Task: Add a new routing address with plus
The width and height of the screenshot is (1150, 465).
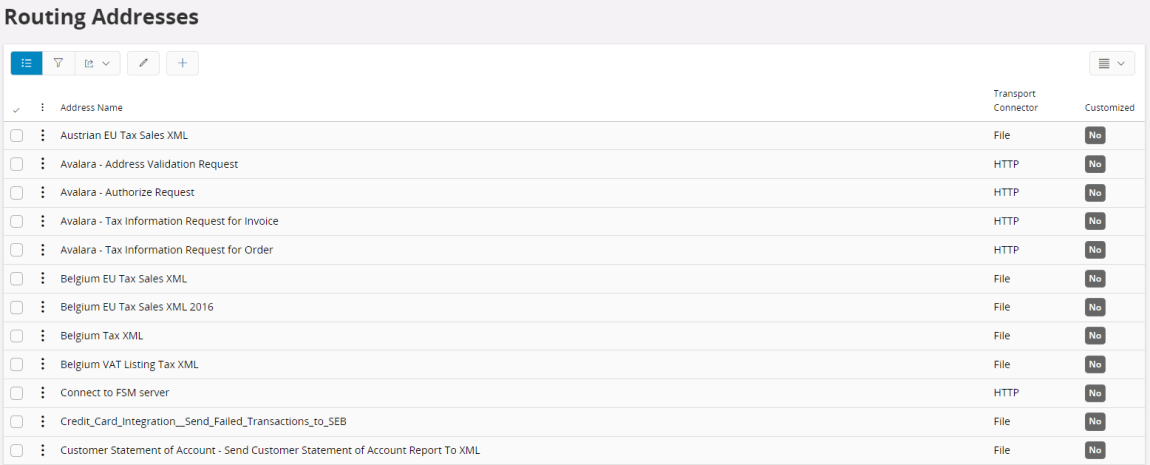Action: pos(182,63)
